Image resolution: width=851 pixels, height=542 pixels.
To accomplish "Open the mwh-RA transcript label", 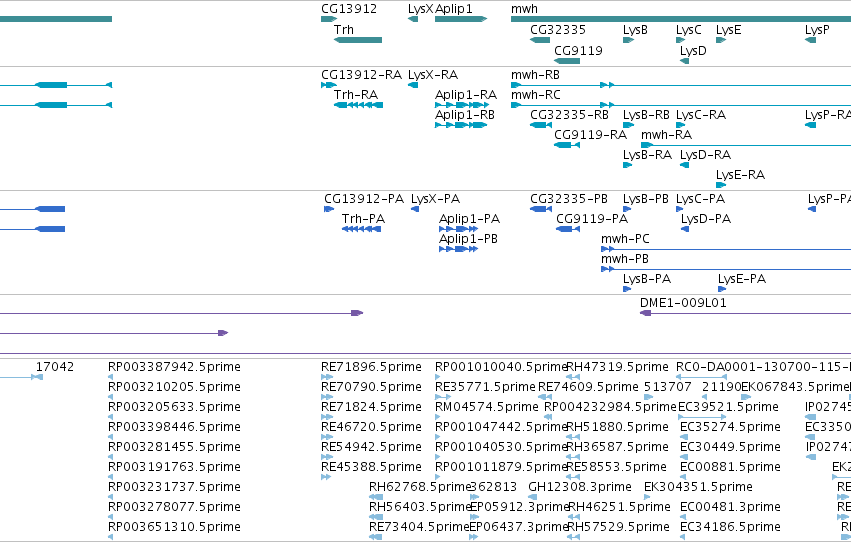I will (x=666, y=135).
